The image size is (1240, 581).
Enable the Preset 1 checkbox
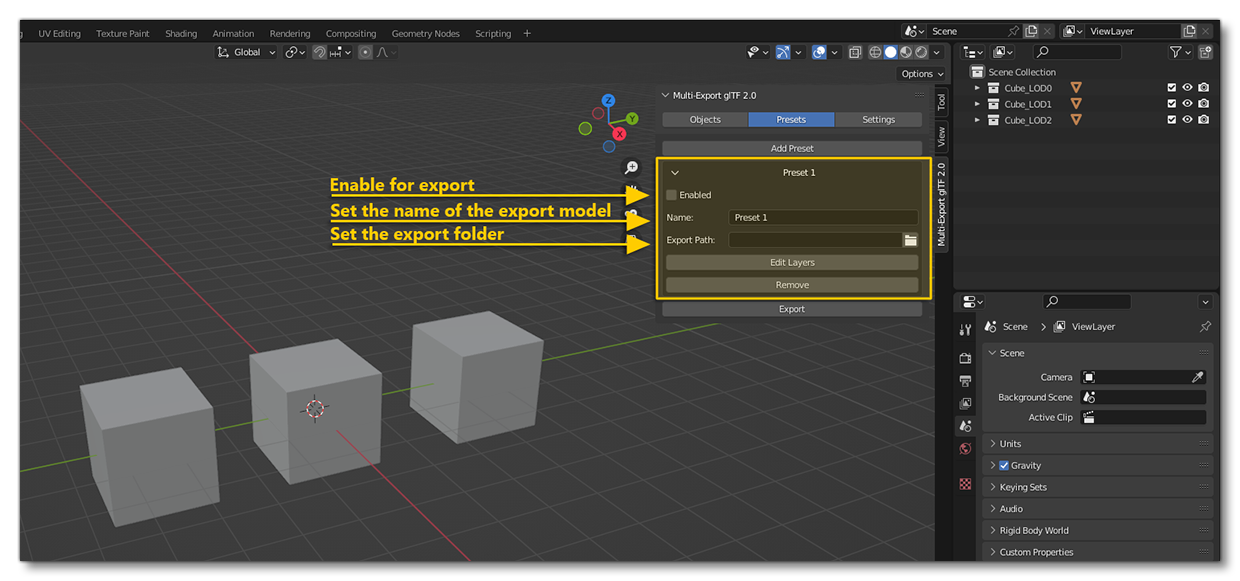coord(672,195)
